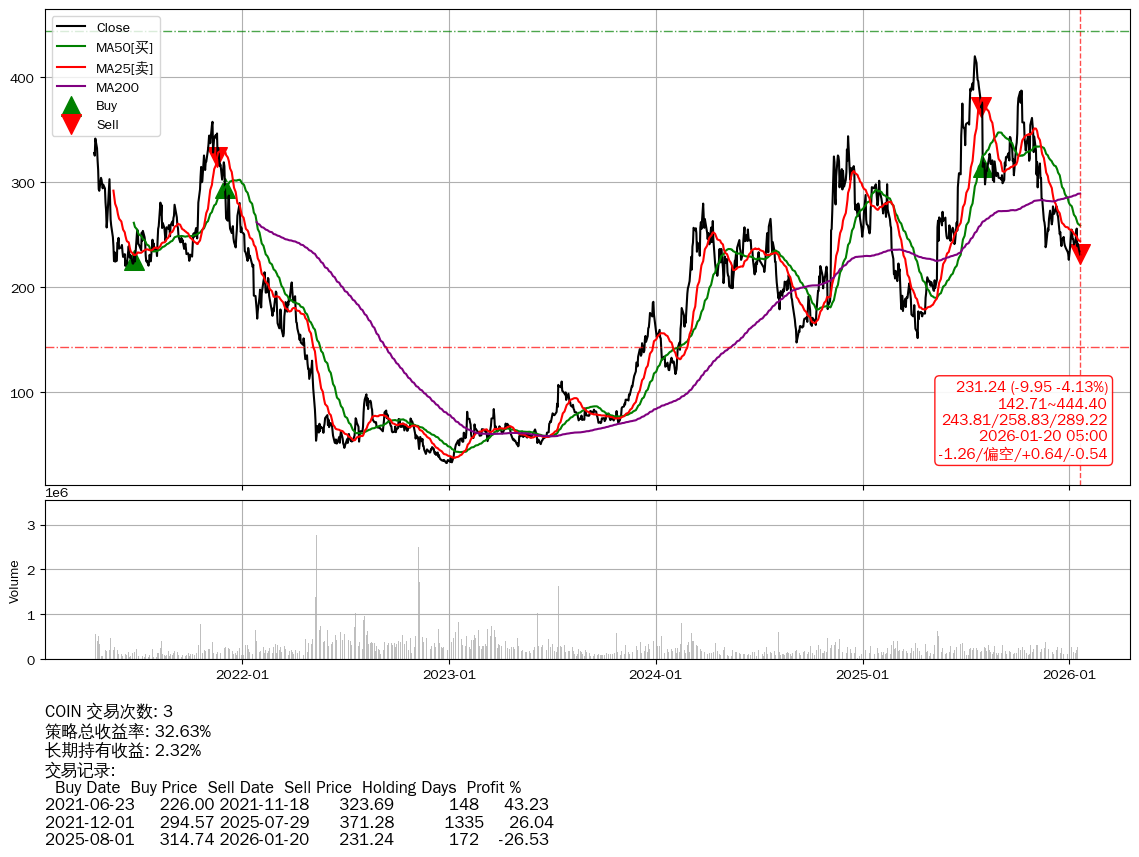The width and height of the screenshot is (1139, 857).
Task: Select the MA200 legend label
Action: coord(117,87)
